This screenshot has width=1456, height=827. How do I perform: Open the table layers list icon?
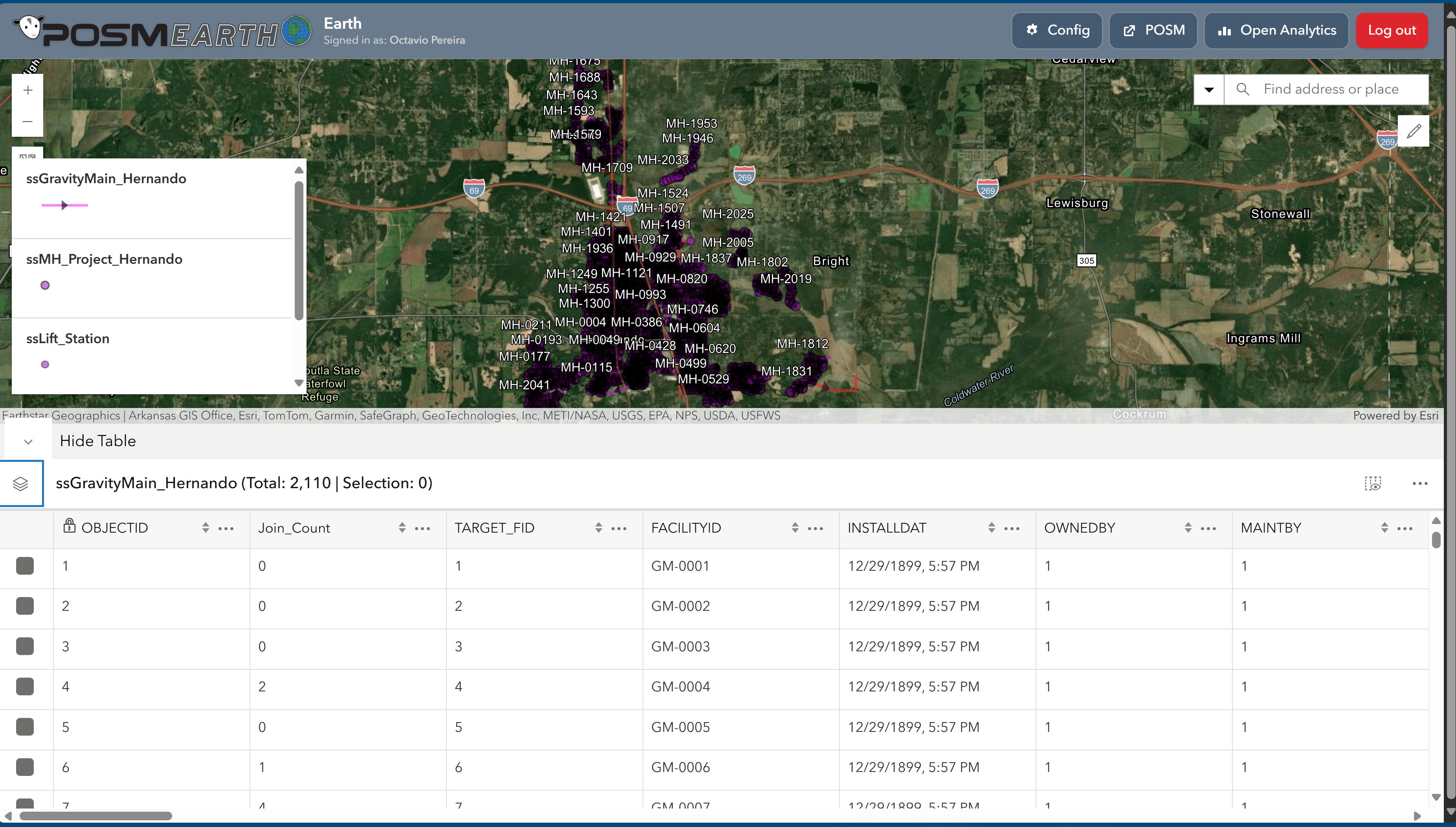click(x=21, y=483)
